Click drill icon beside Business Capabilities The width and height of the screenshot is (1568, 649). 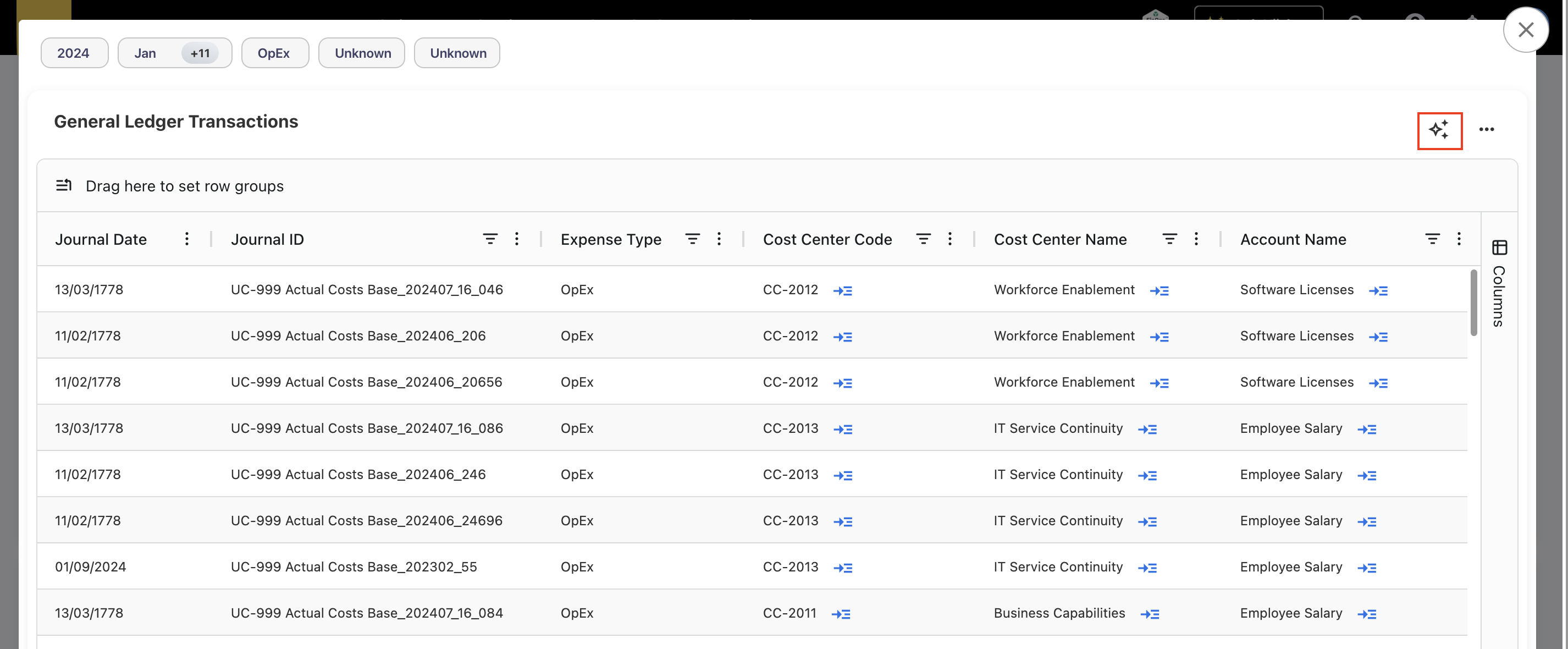coord(1149,614)
